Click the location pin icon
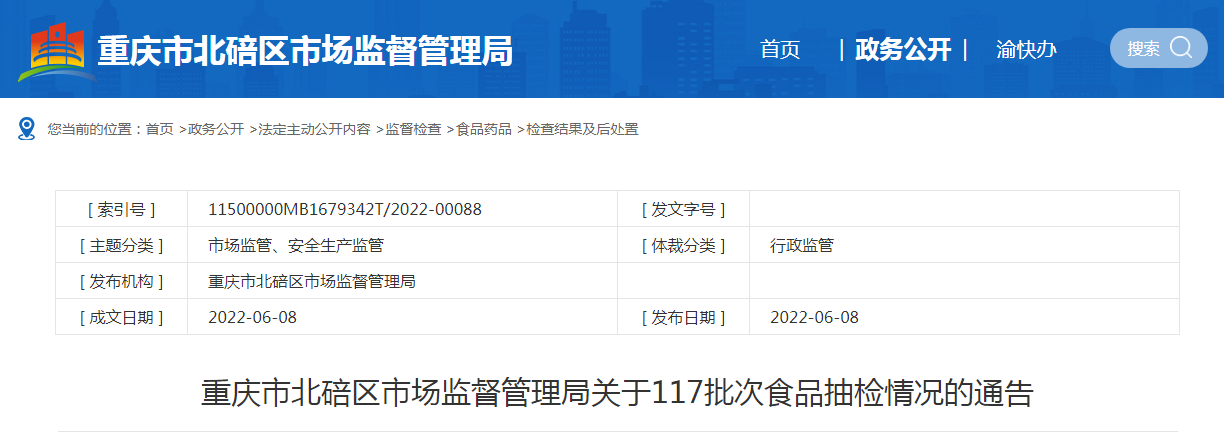 tap(28, 129)
